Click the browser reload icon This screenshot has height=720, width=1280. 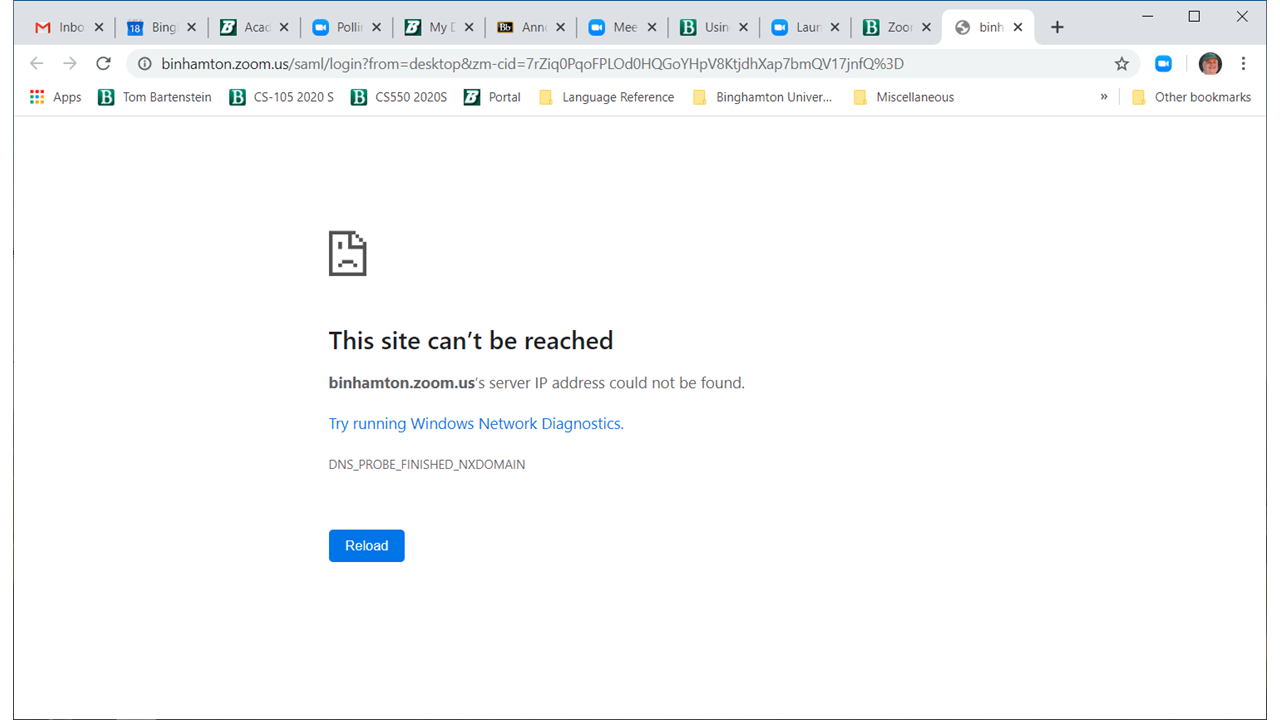click(x=103, y=64)
